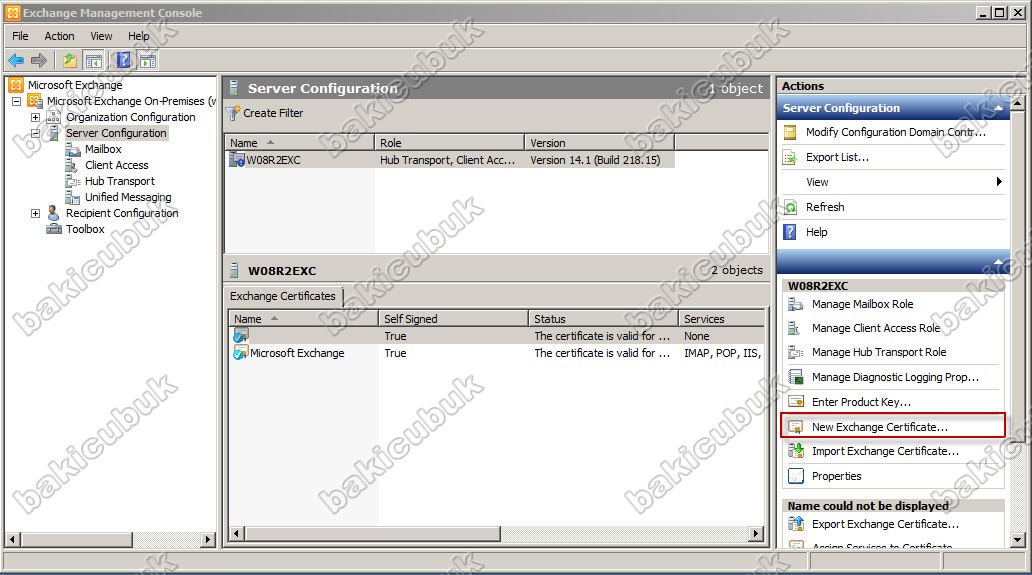Image resolution: width=1032 pixels, height=575 pixels.
Task: Click the Help action in Actions pane
Action: click(x=816, y=232)
